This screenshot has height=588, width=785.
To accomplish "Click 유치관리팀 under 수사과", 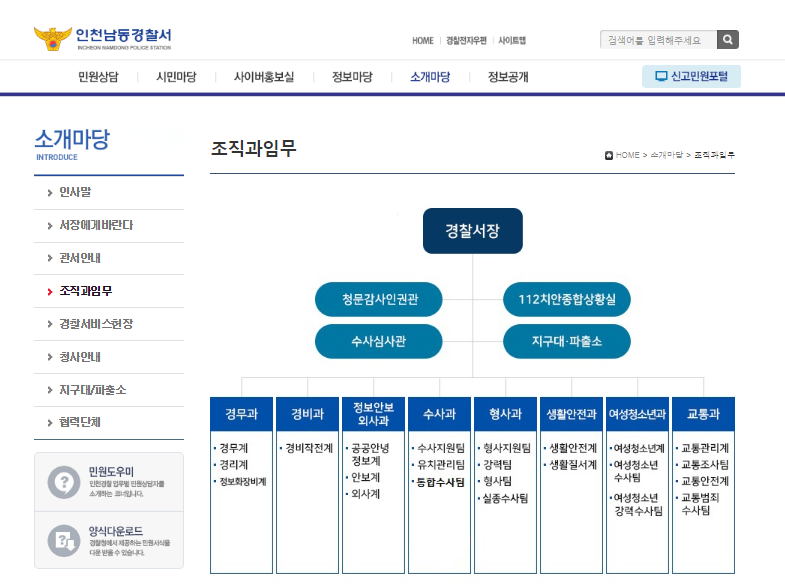I will click(441, 465).
